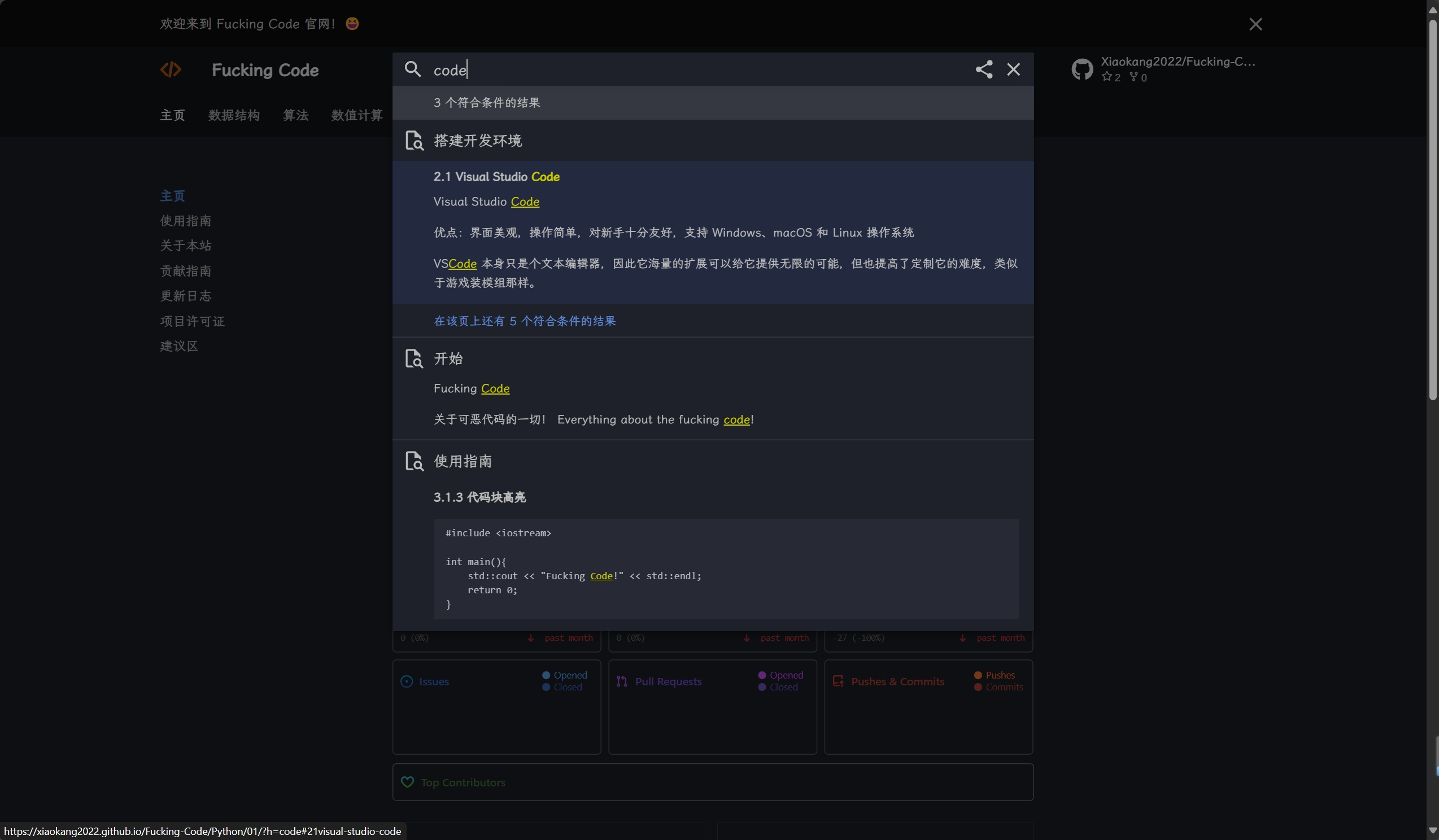The image size is (1439, 840).
Task: Click the 使用指南 result page icon
Action: point(414,461)
